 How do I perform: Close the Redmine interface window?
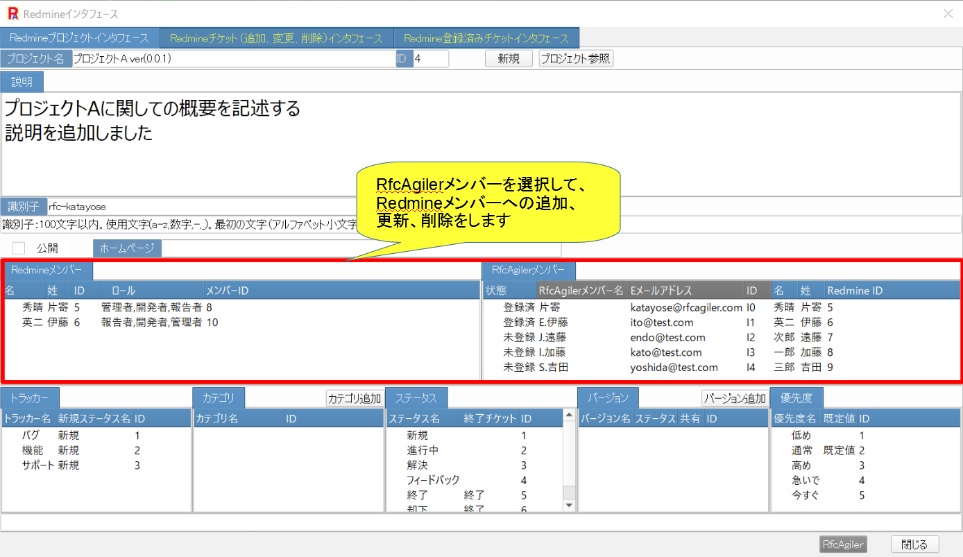pyautogui.click(x=948, y=13)
